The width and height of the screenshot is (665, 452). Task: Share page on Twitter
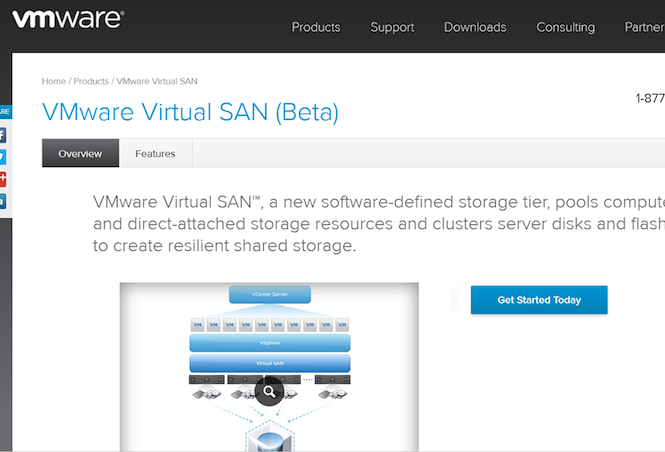pos(3,157)
